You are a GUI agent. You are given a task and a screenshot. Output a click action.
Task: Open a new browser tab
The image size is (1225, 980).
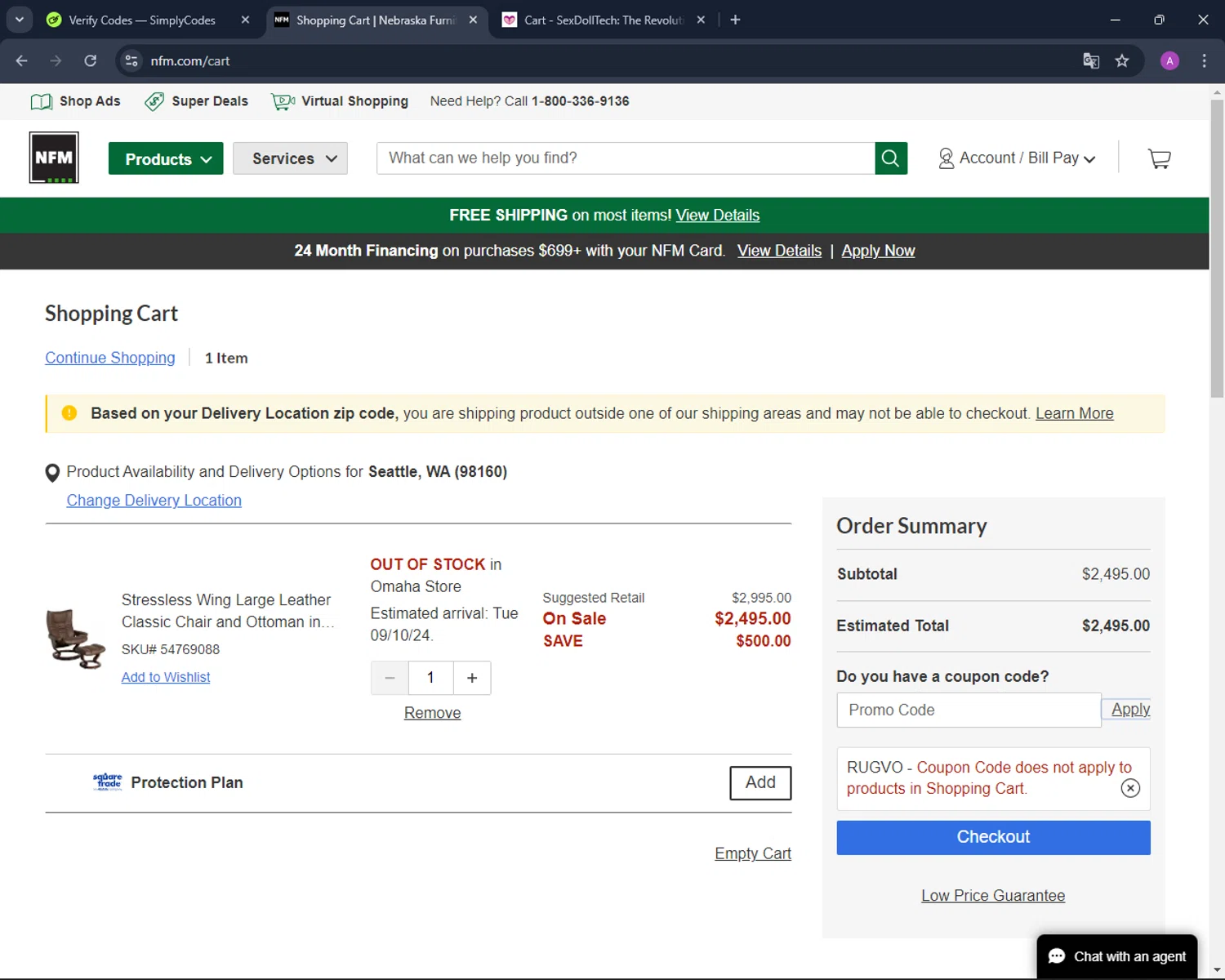pos(735,20)
